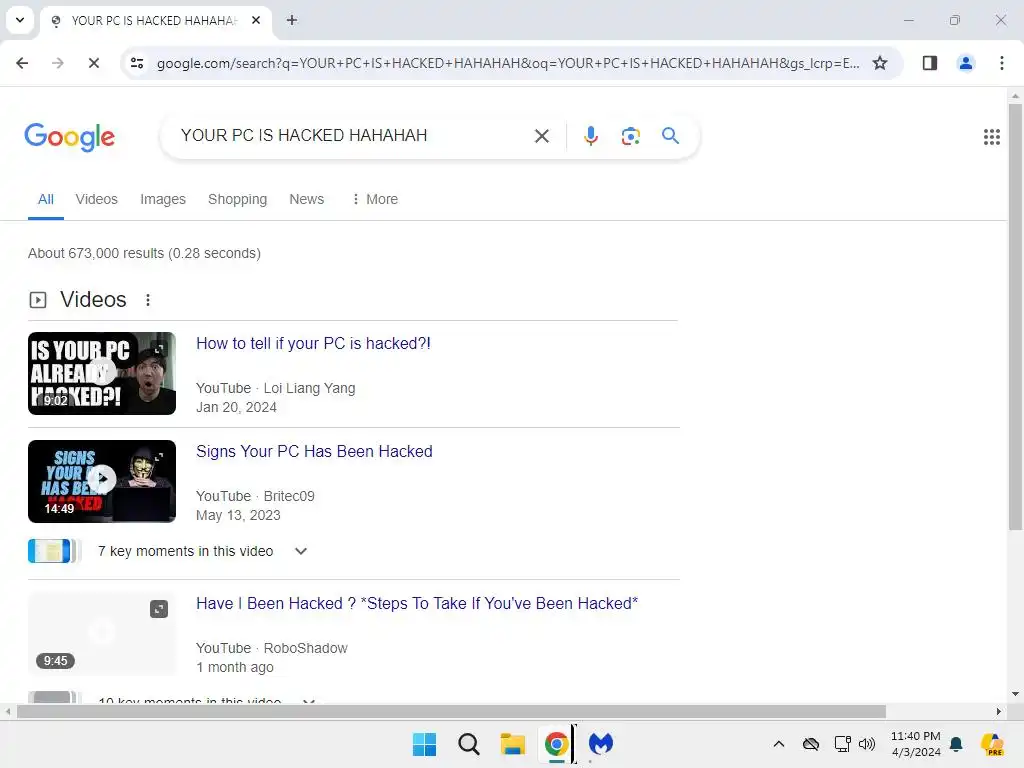Switch to Shopping results tab
This screenshot has width=1024, height=768.
(238, 199)
